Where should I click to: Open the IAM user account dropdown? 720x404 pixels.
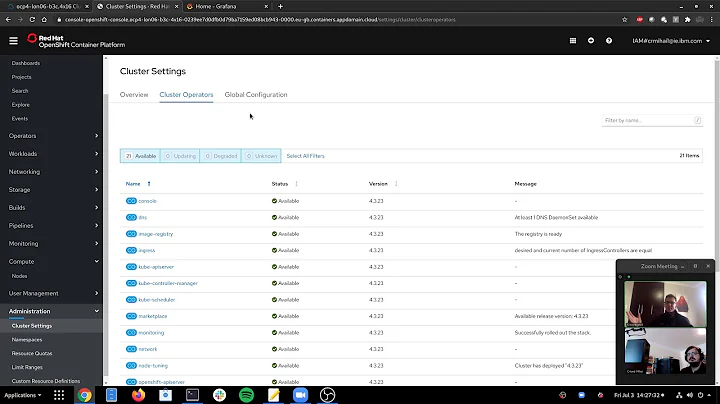pyautogui.click(x=671, y=41)
